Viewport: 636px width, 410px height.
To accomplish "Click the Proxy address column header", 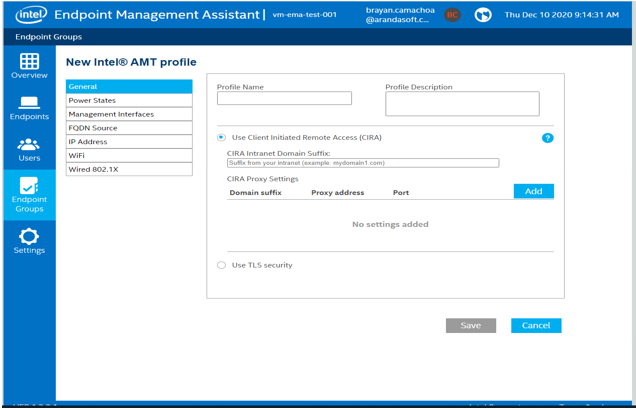I will pos(337,193).
